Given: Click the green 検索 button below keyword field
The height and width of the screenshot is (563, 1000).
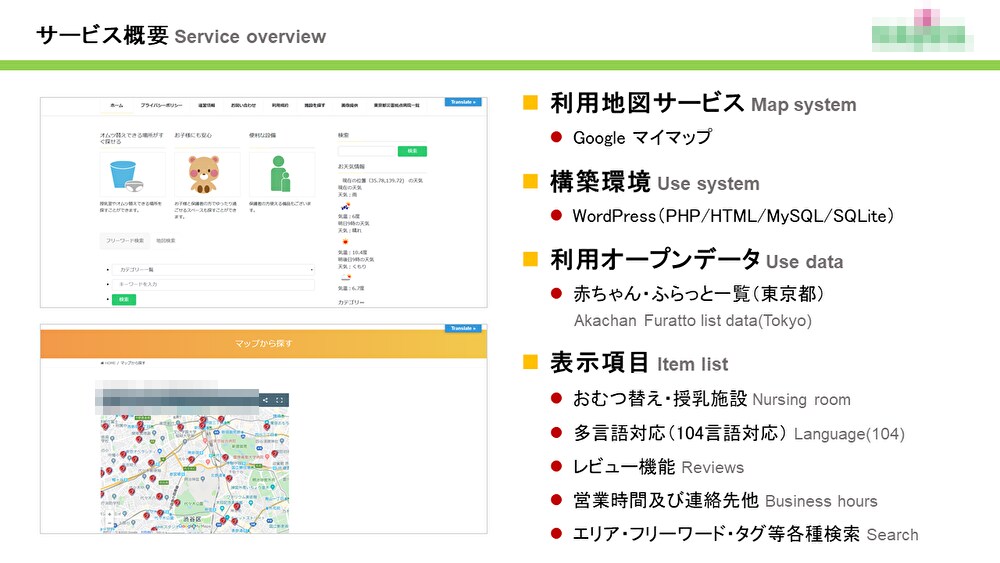Looking at the screenshot, I should [x=124, y=300].
